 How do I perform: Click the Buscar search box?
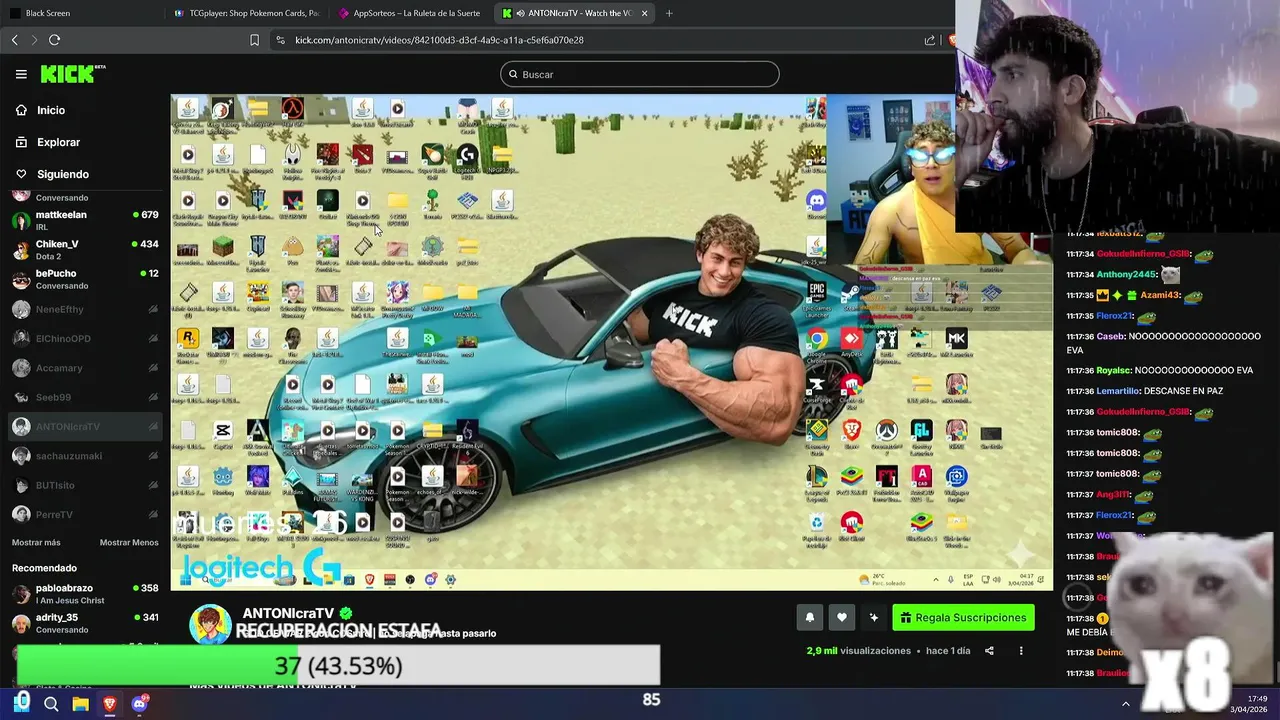(x=639, y=74)
